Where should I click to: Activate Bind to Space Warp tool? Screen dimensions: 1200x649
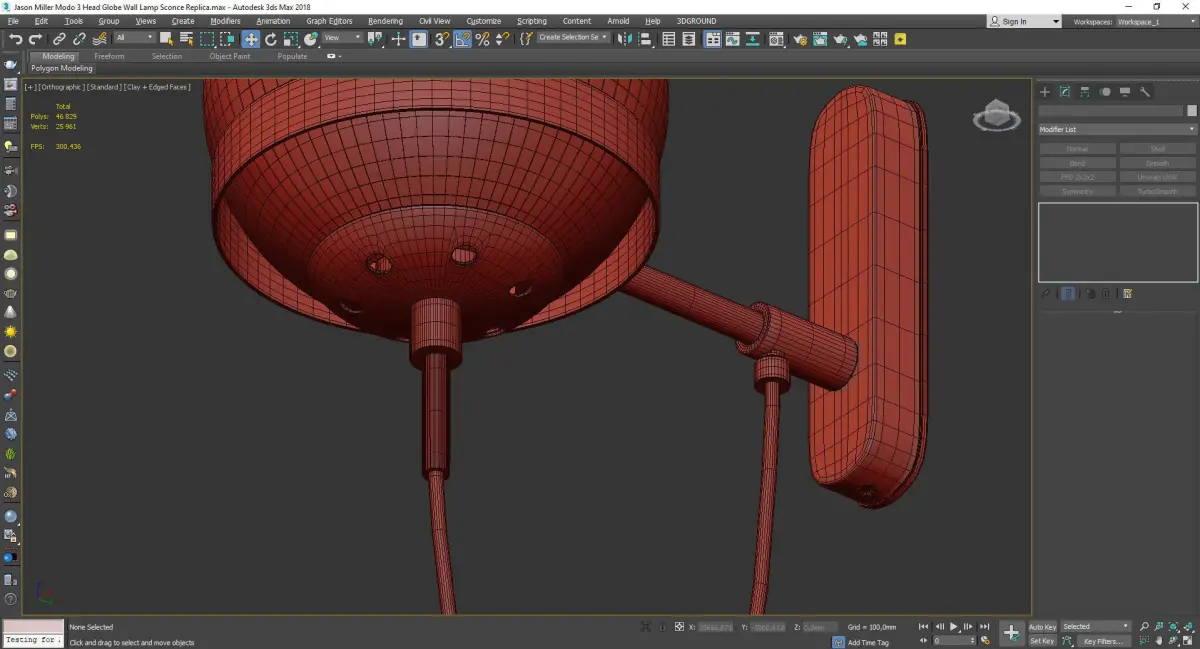(99, 39)
